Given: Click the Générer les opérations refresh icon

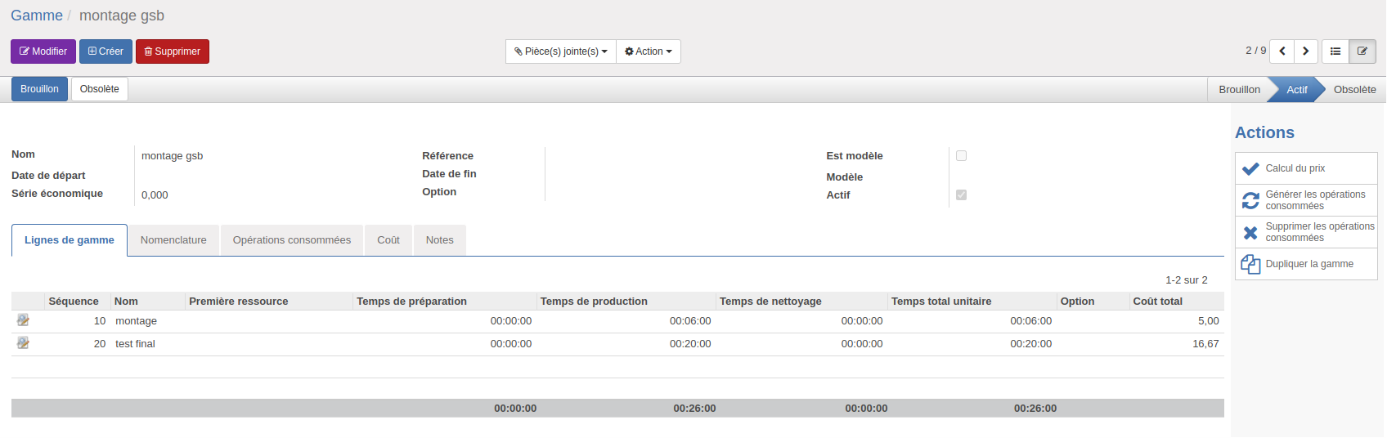Looking at the screenshot, I should (1251, 200).
